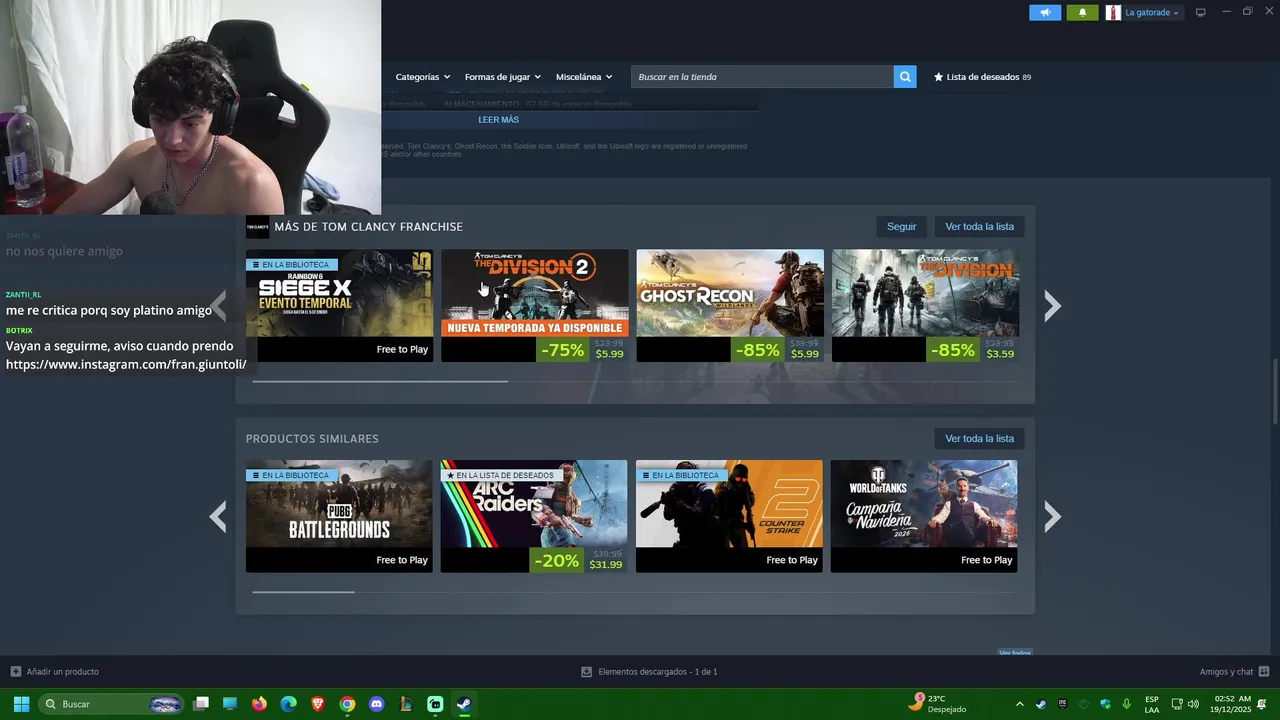Click ESP LAA language indicator
This screenshot has width=1280, height=720.
click(x=1152, y=704)
